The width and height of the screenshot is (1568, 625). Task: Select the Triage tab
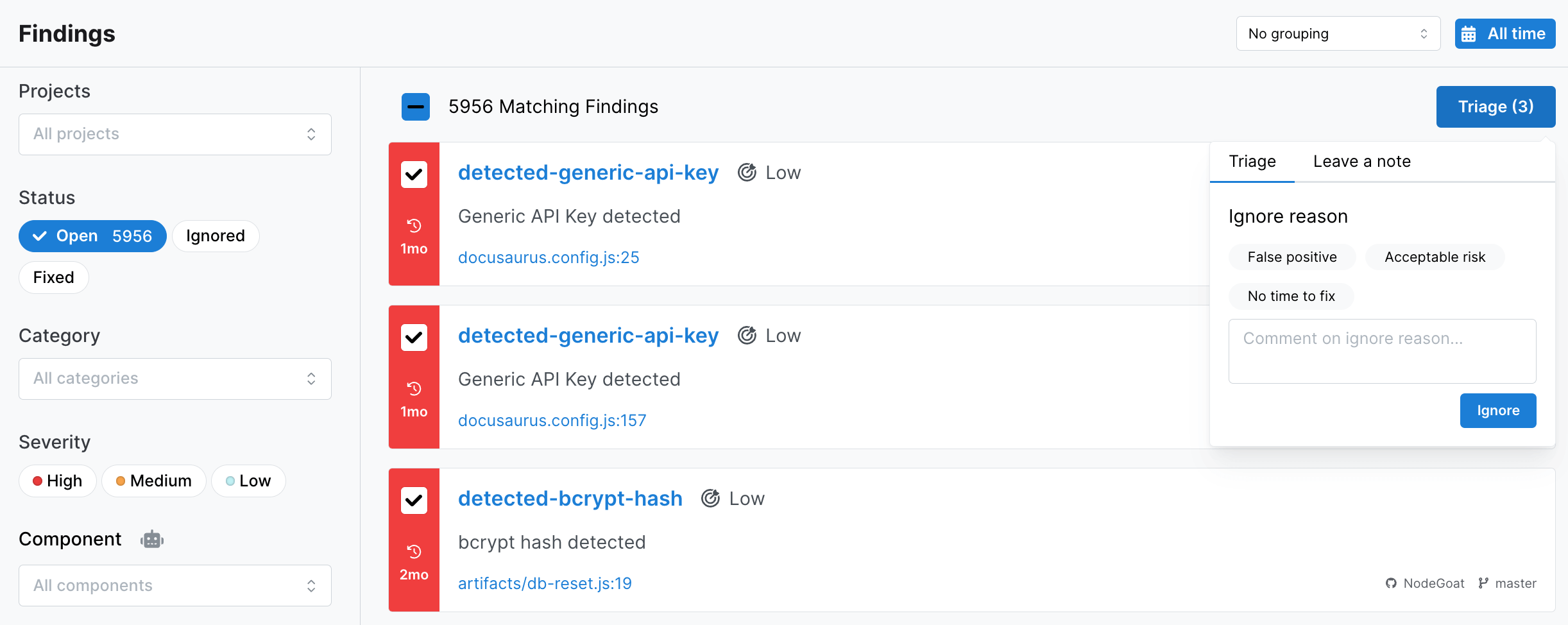1252,161
